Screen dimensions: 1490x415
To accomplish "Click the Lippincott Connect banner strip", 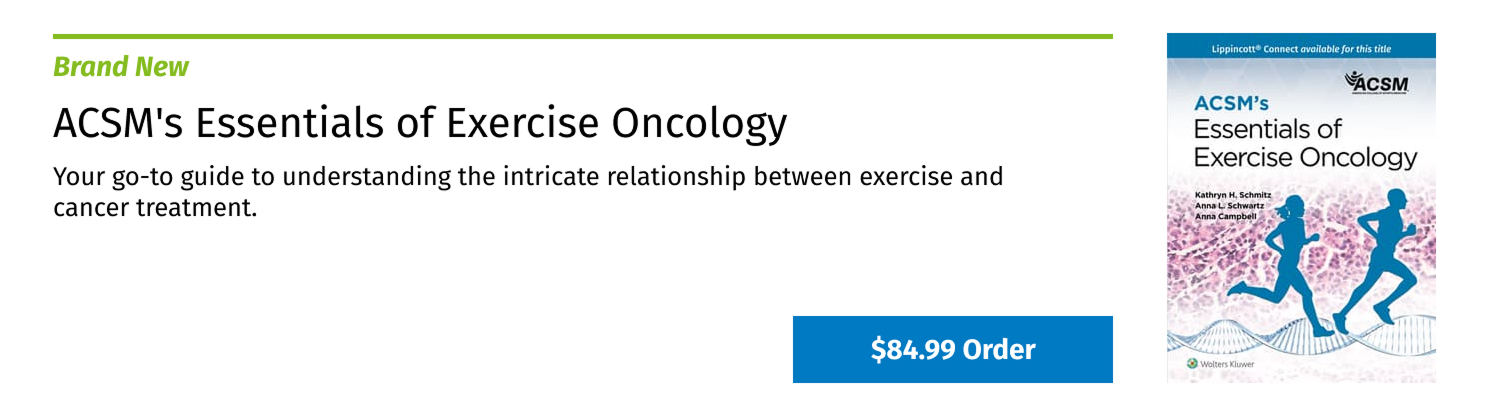I will pos(1301,48).
